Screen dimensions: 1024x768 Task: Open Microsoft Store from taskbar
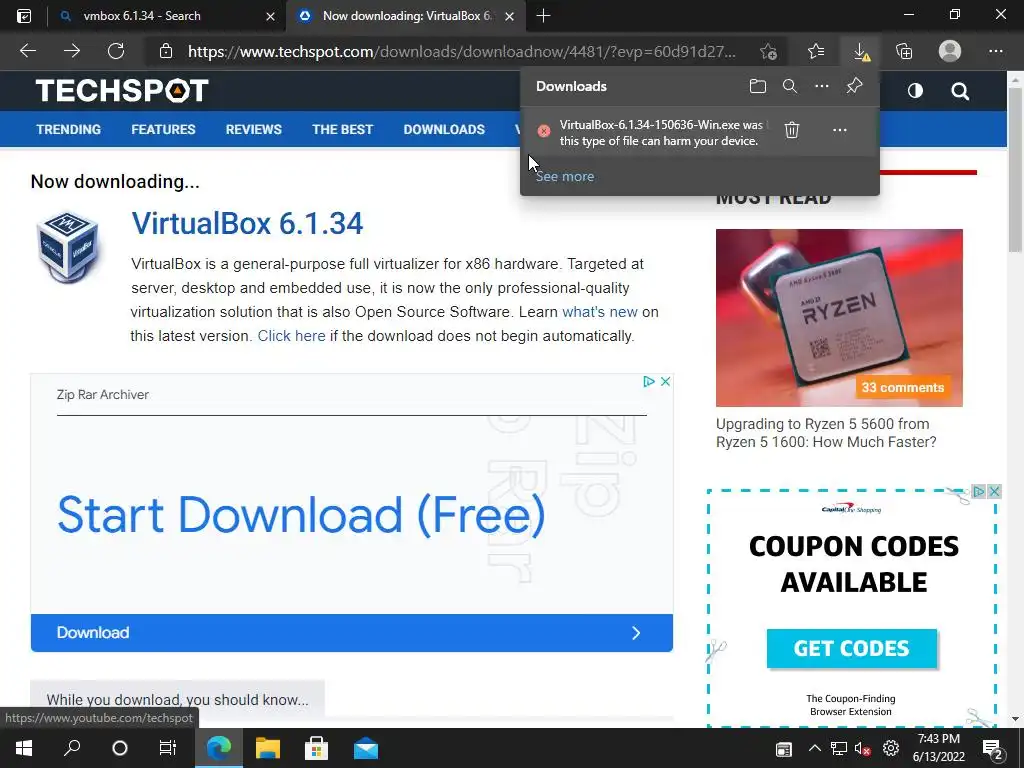point(316,748)
